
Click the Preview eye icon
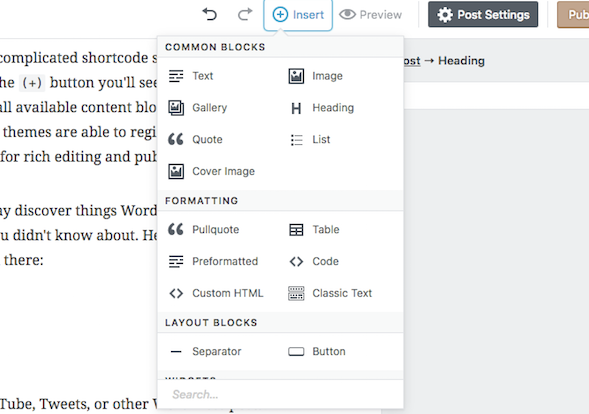pyautogui.click(x=347, y=15)
